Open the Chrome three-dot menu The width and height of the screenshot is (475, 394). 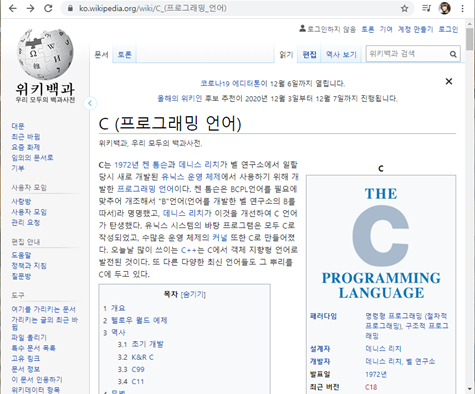(x=463, y=8)
